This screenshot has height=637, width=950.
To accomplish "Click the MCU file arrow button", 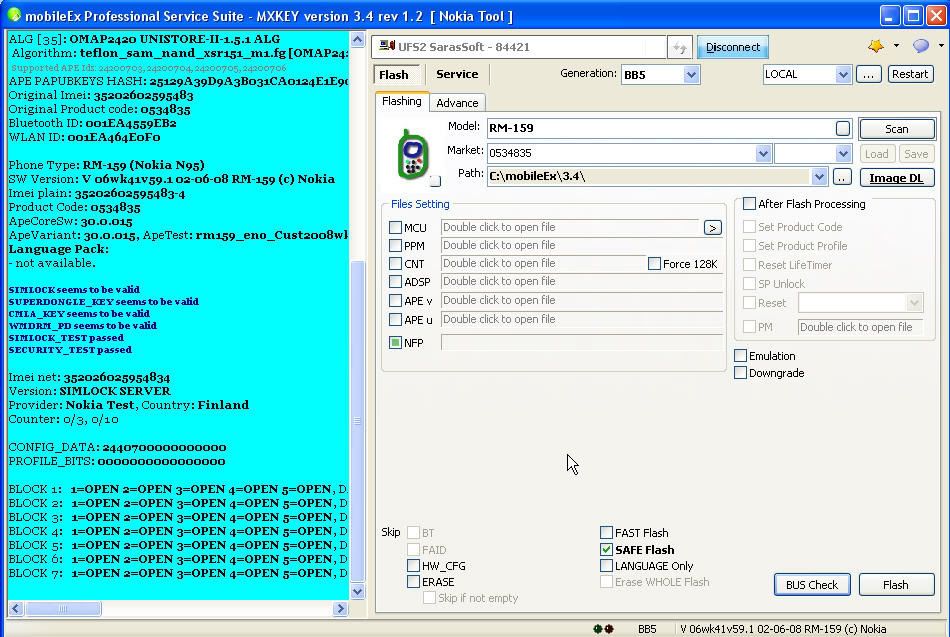I will pos(712,228).
